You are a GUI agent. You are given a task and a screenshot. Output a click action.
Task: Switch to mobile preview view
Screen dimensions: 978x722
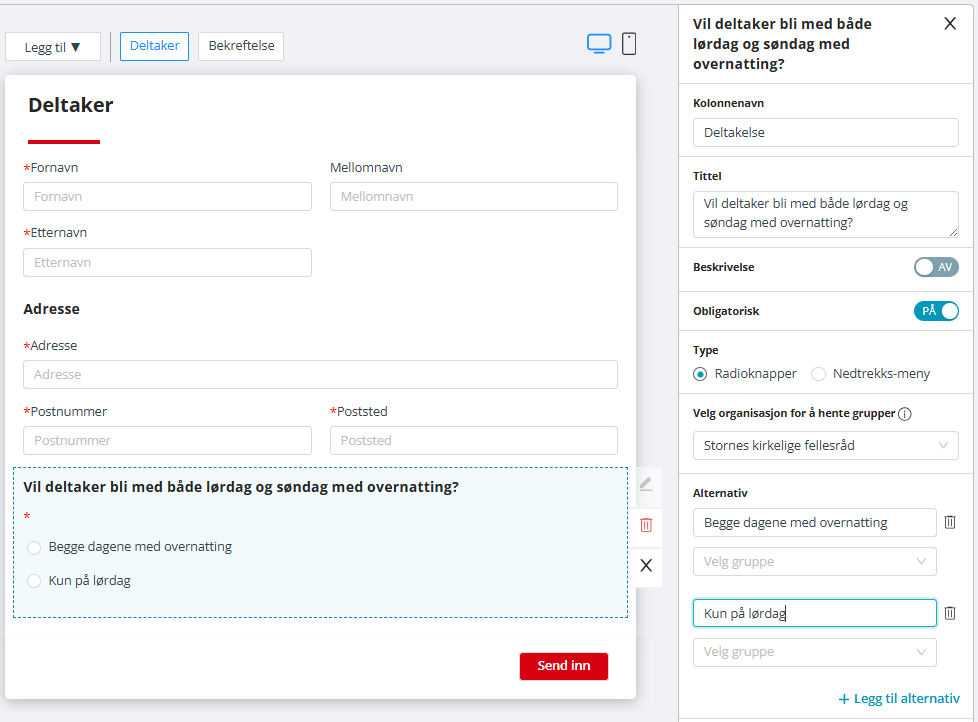[629, 43]
